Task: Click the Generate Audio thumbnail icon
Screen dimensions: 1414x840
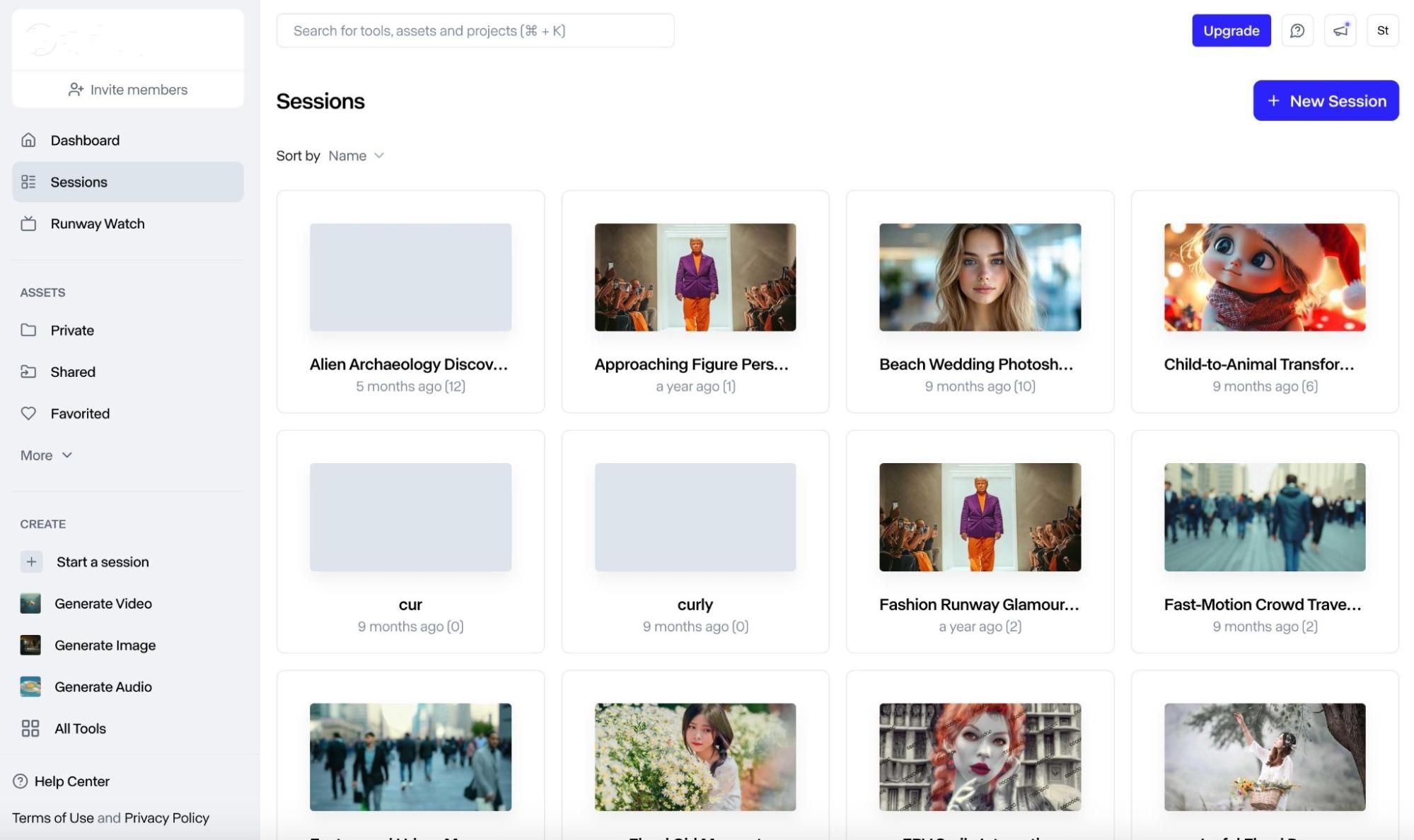Action: pyautogui.click(x=30, y=687)
